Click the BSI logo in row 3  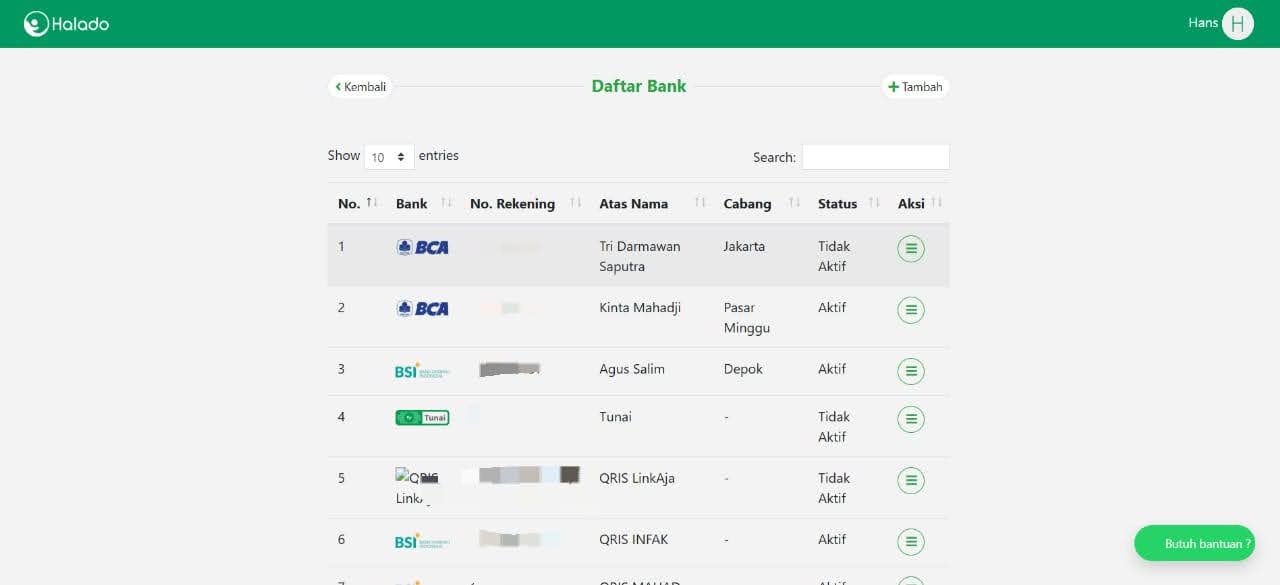422,371
